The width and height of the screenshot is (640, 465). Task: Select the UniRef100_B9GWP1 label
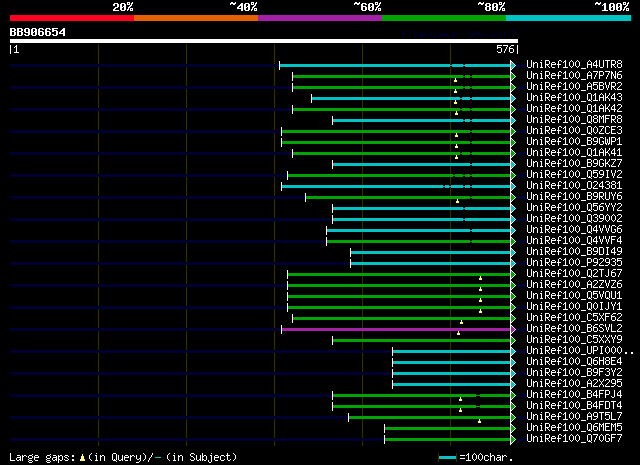pos(574,142)
